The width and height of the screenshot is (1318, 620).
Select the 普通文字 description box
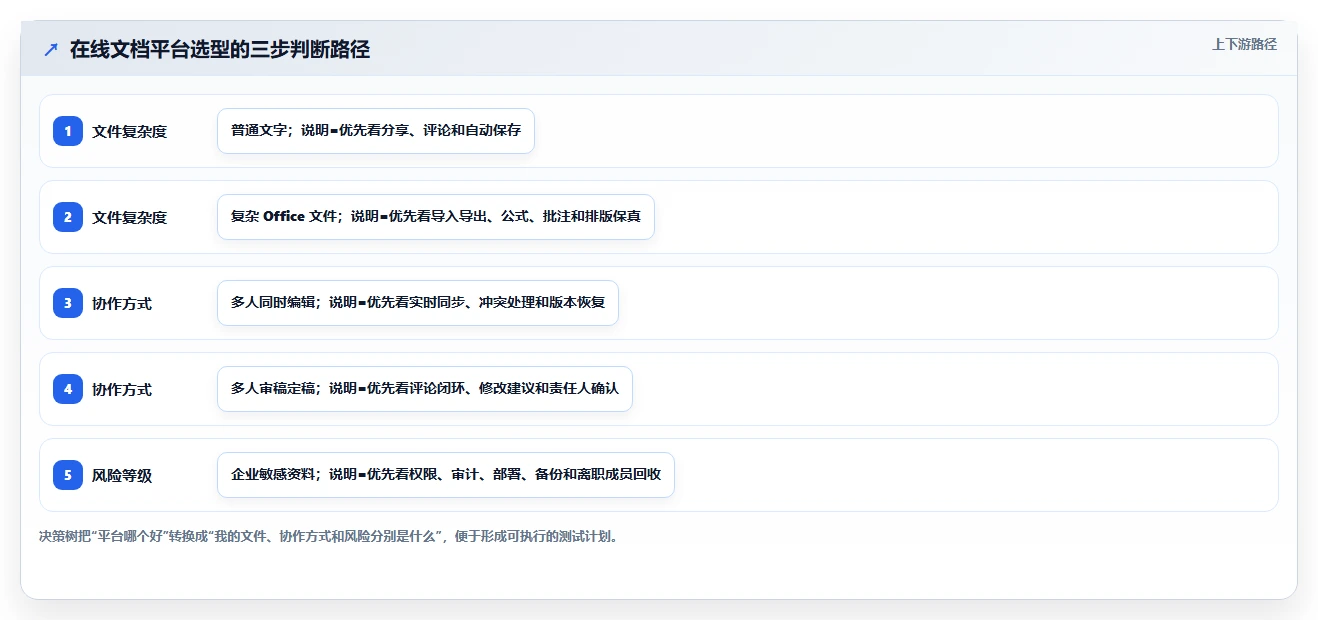[376, 131]
